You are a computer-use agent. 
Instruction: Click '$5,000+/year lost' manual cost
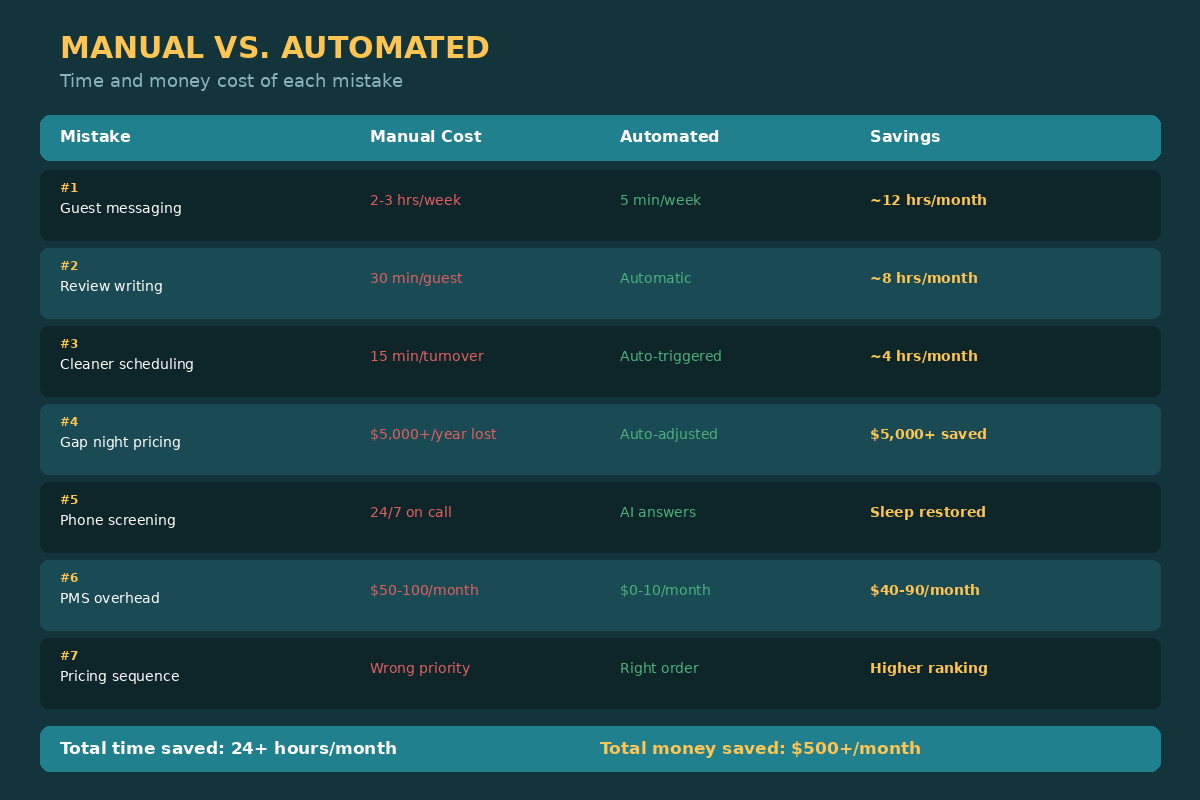coord(433,434)
